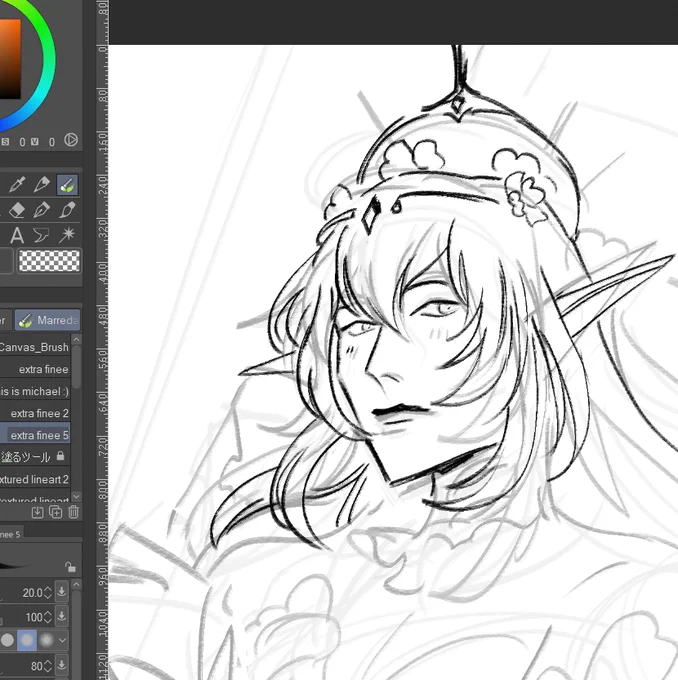Image resolution: width=678 pixels, height=680 pixels.
Task: Select the 'extra finee' brush
Action: point(35,369)
